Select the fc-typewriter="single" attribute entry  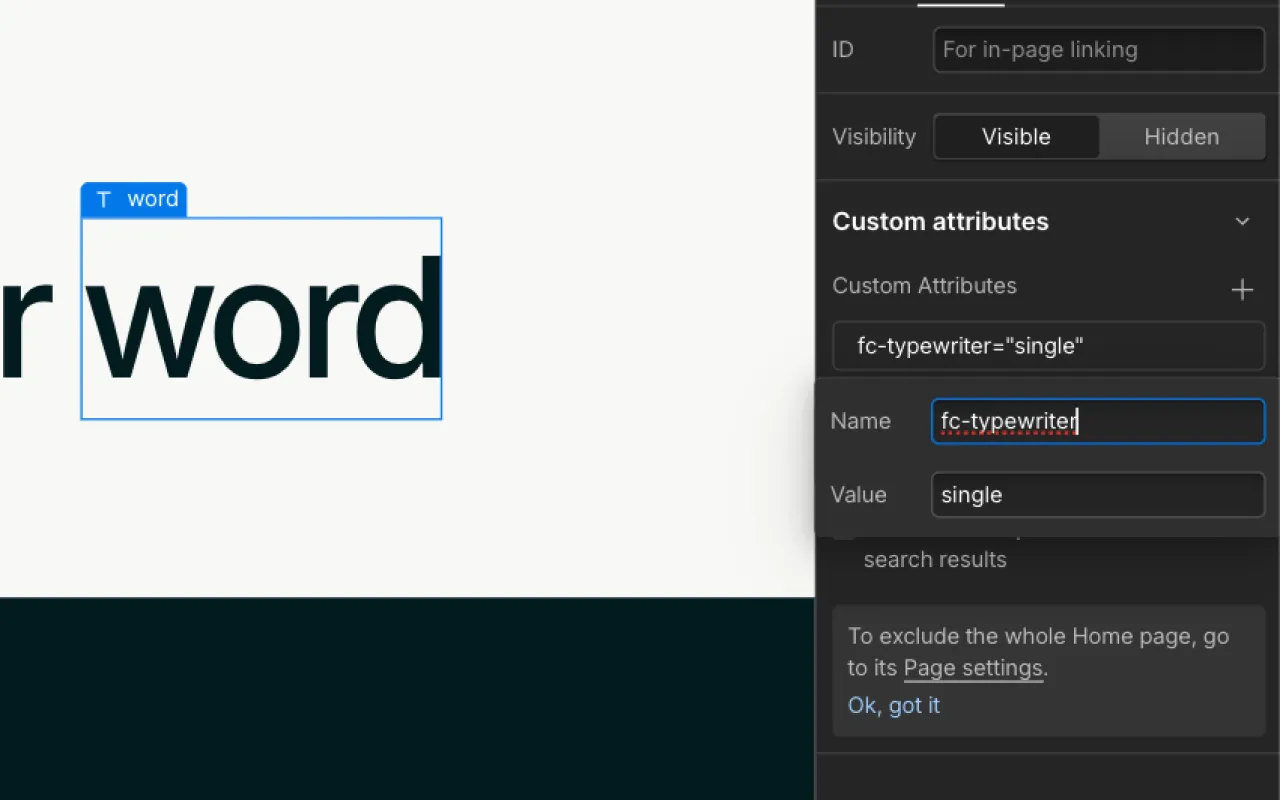[x=1048, y=345]
